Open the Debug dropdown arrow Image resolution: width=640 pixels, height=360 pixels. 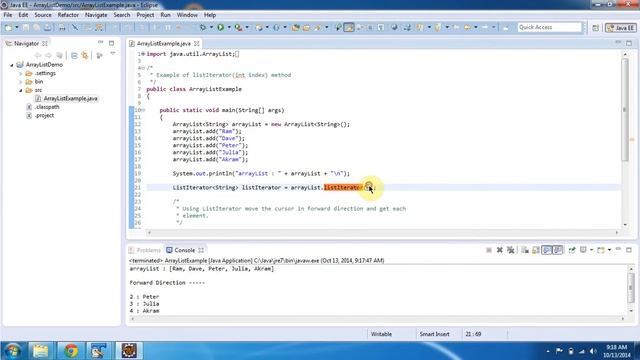[x=211, y=27]
